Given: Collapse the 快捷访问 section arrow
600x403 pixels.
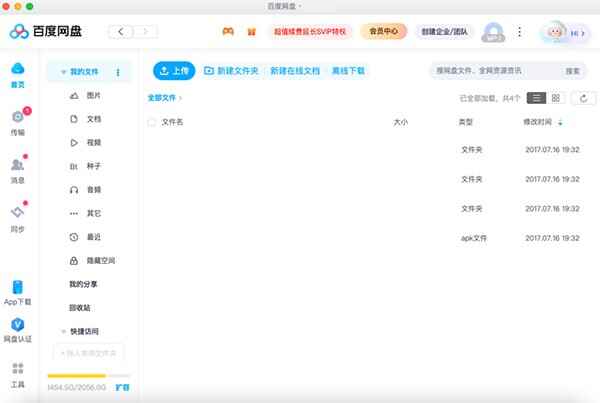Looking at the screenshot, I should pyautogui.click(x=64, y=331).
